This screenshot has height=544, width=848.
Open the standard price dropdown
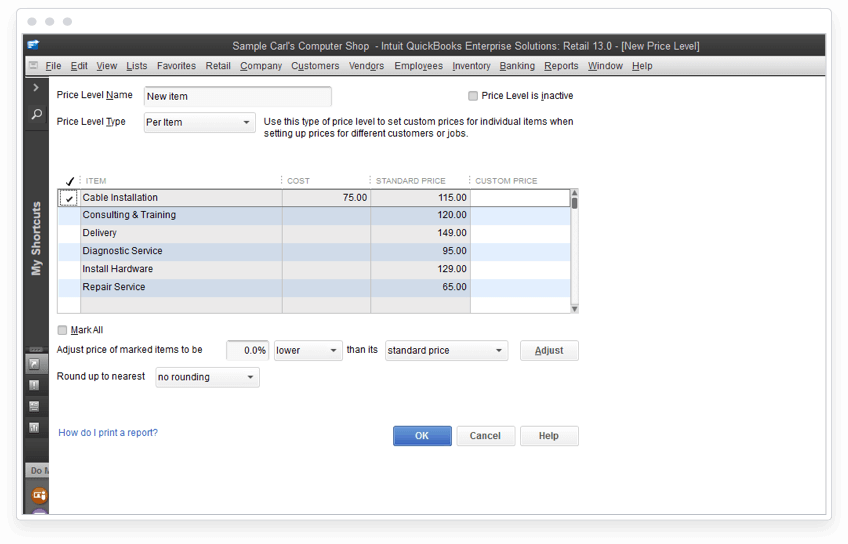(446, 350)
